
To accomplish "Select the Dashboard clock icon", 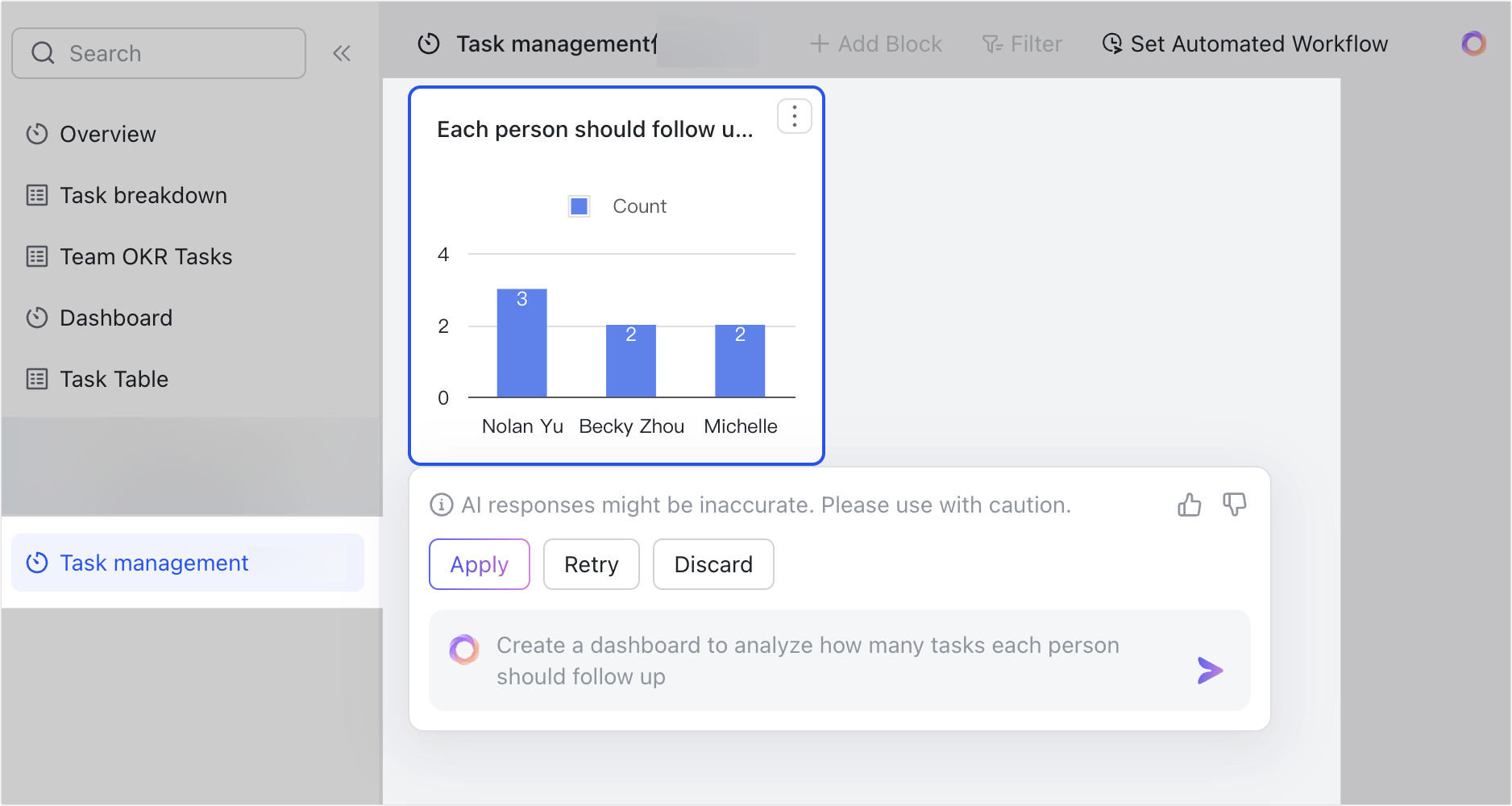I will click(37, 318).
